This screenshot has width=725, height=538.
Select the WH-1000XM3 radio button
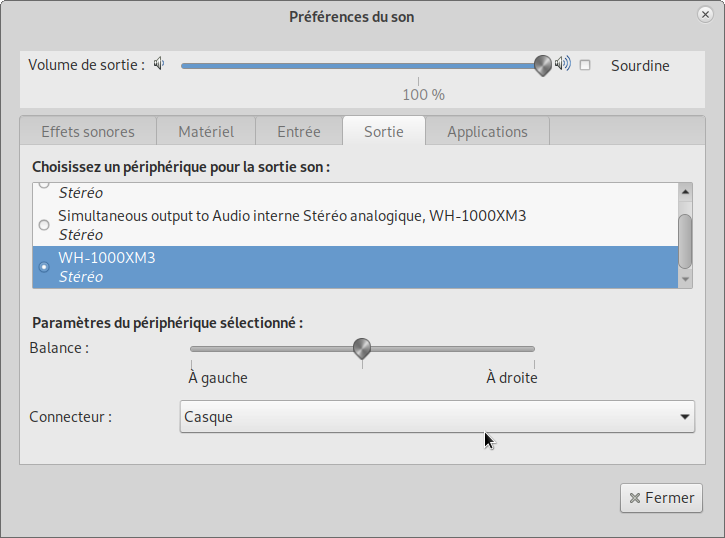tap(44, 267)
